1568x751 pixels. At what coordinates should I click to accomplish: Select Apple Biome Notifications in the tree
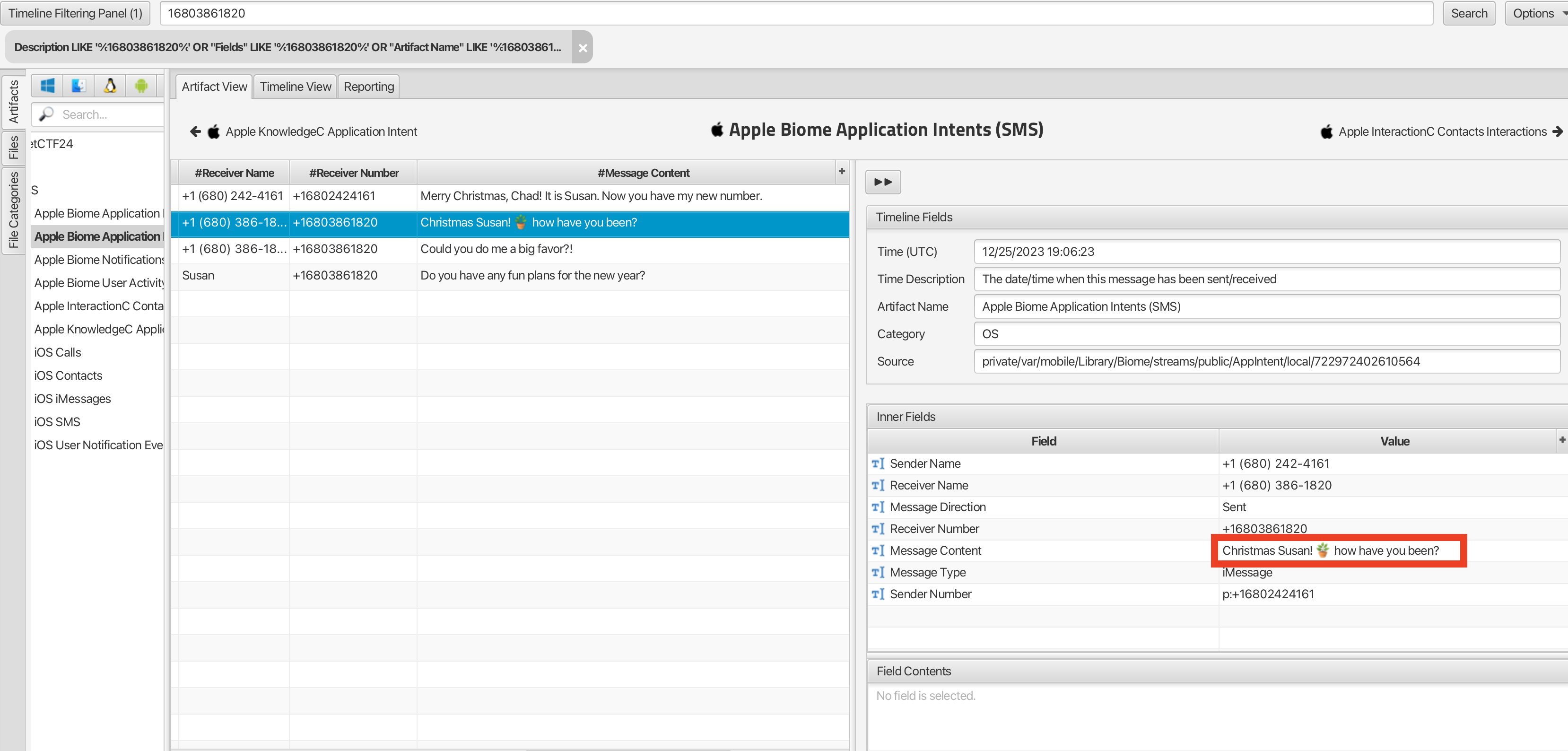point(97,259)
